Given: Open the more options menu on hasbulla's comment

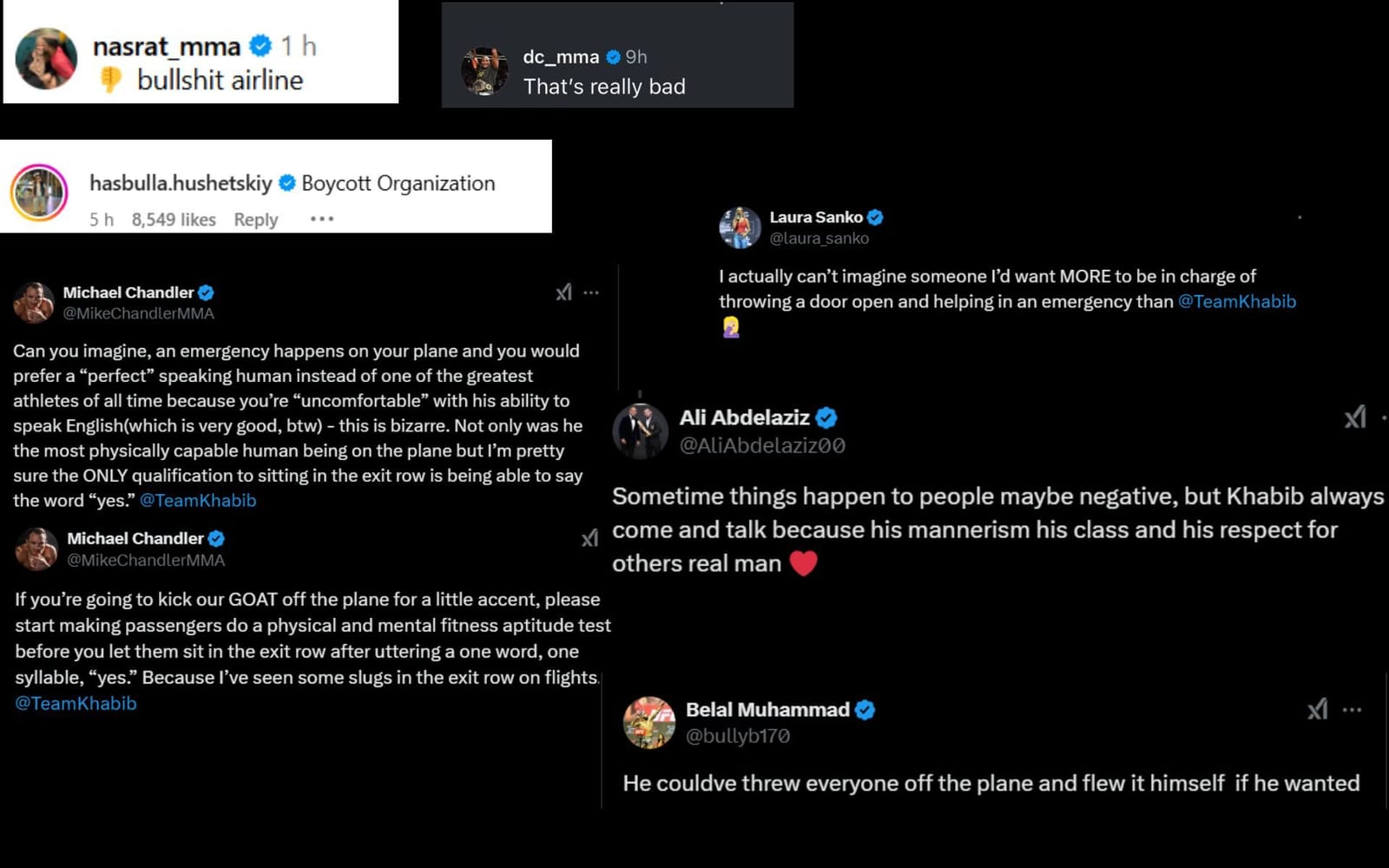Looking at the screenshot, I should pos(320,220).
